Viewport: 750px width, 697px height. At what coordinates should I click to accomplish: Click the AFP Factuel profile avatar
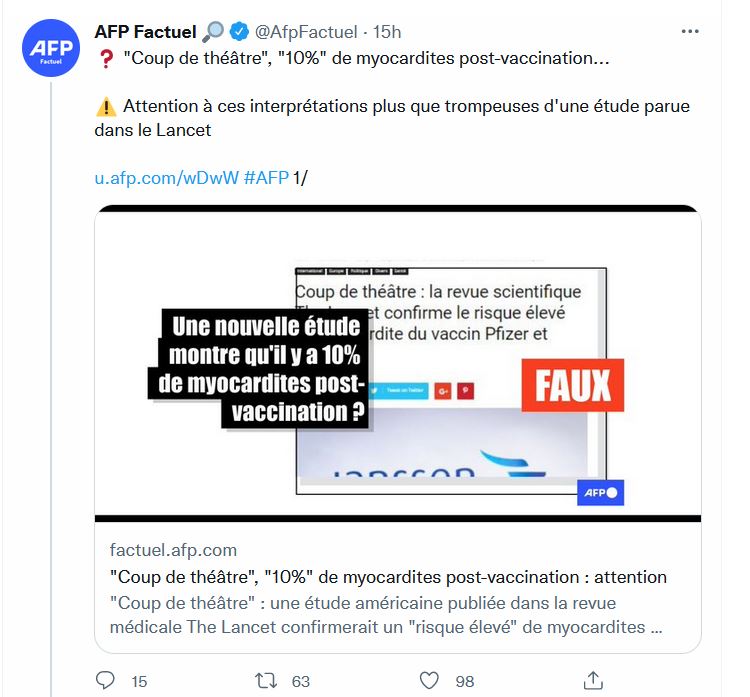48,52
